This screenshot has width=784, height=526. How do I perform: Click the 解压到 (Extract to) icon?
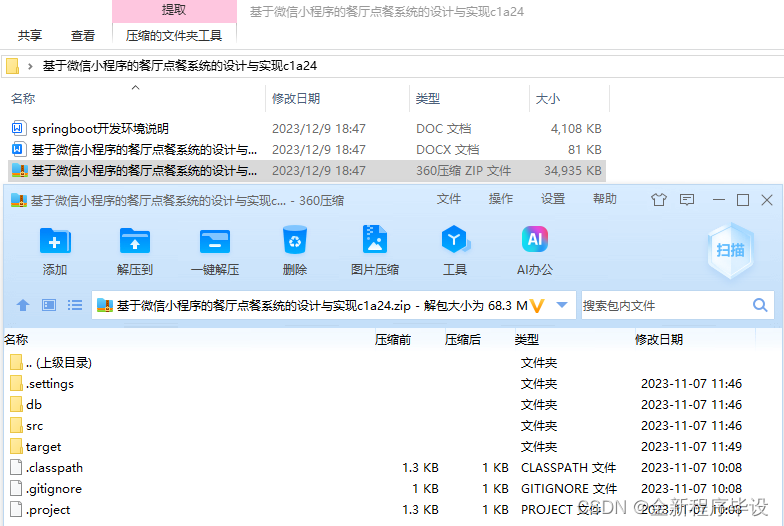[134, 242]
